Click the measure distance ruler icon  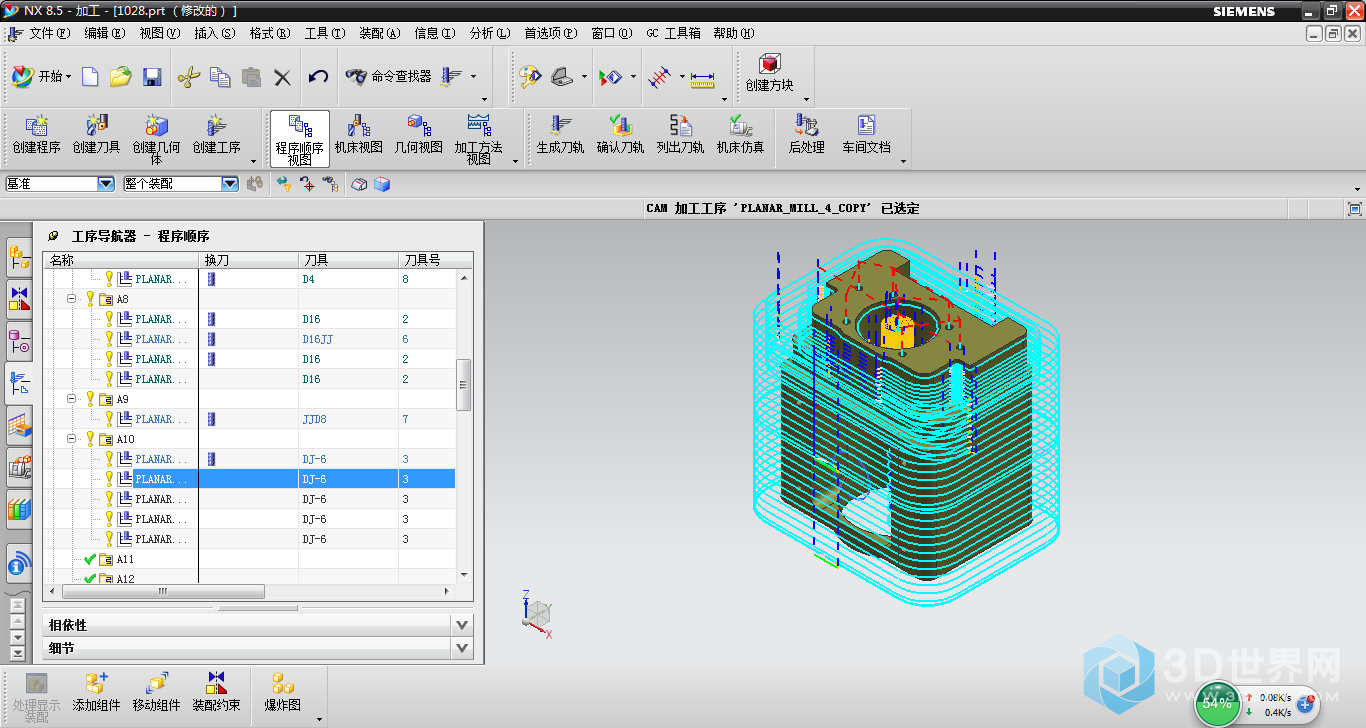(703, 77)
